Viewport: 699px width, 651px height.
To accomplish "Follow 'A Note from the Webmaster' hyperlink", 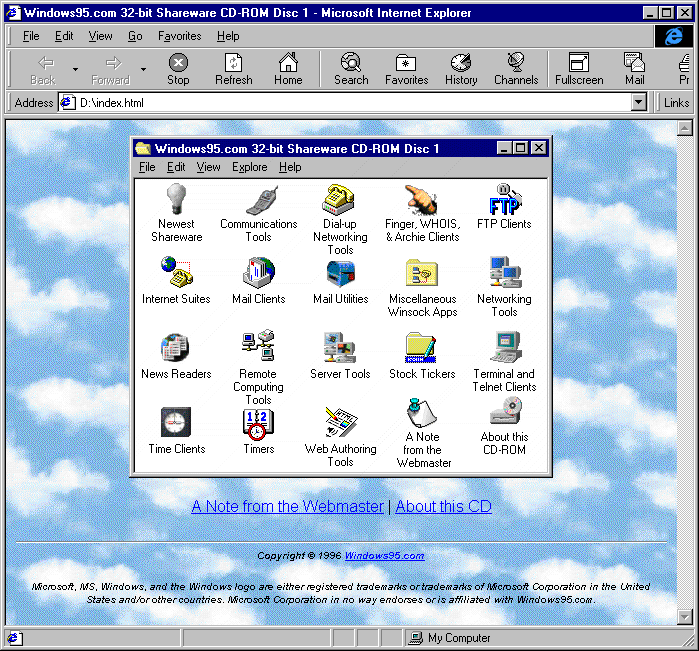I will pyautogui.click(x=288, y=506).
